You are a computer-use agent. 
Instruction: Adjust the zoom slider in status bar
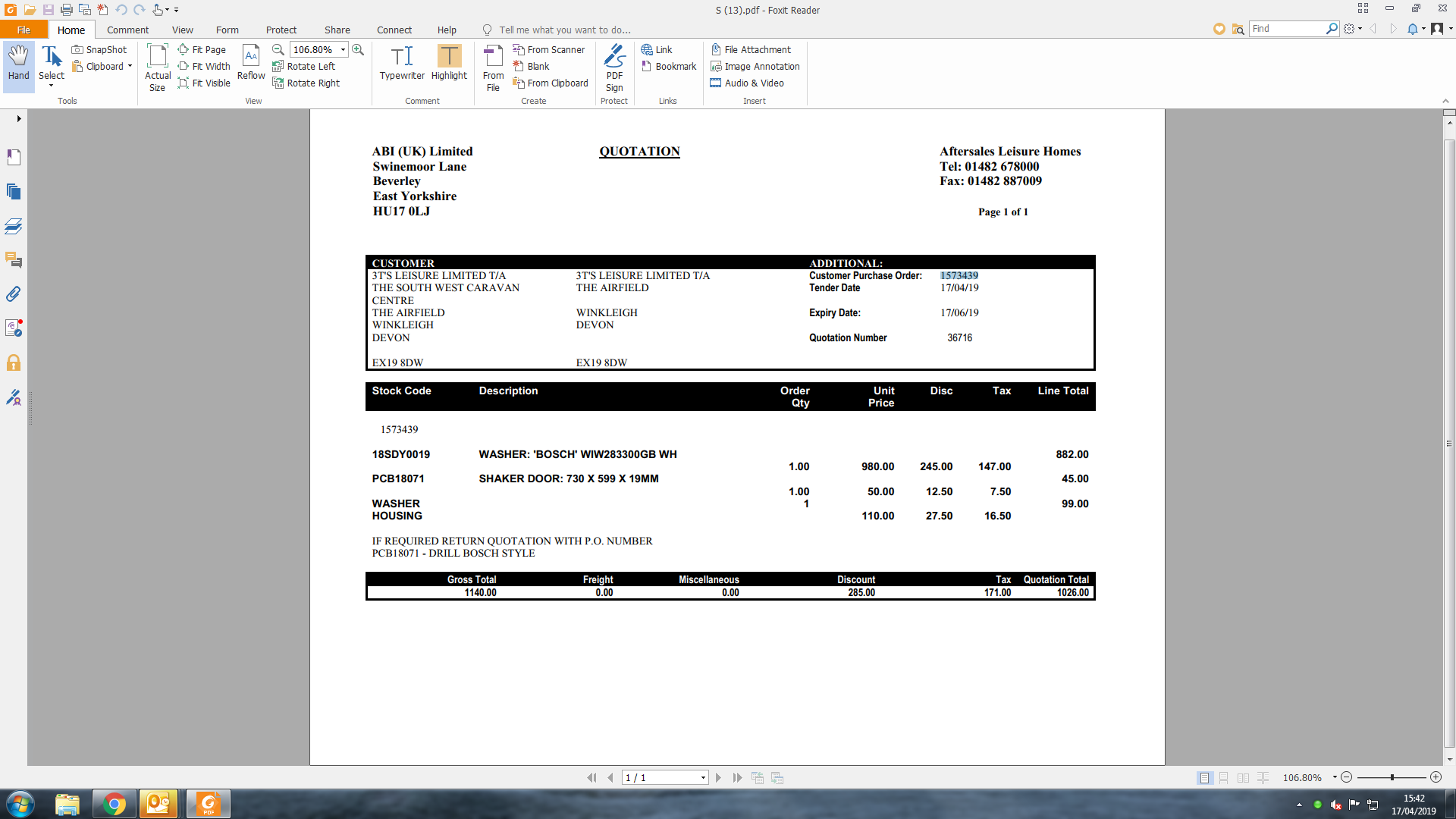[x=1392, y=778]
